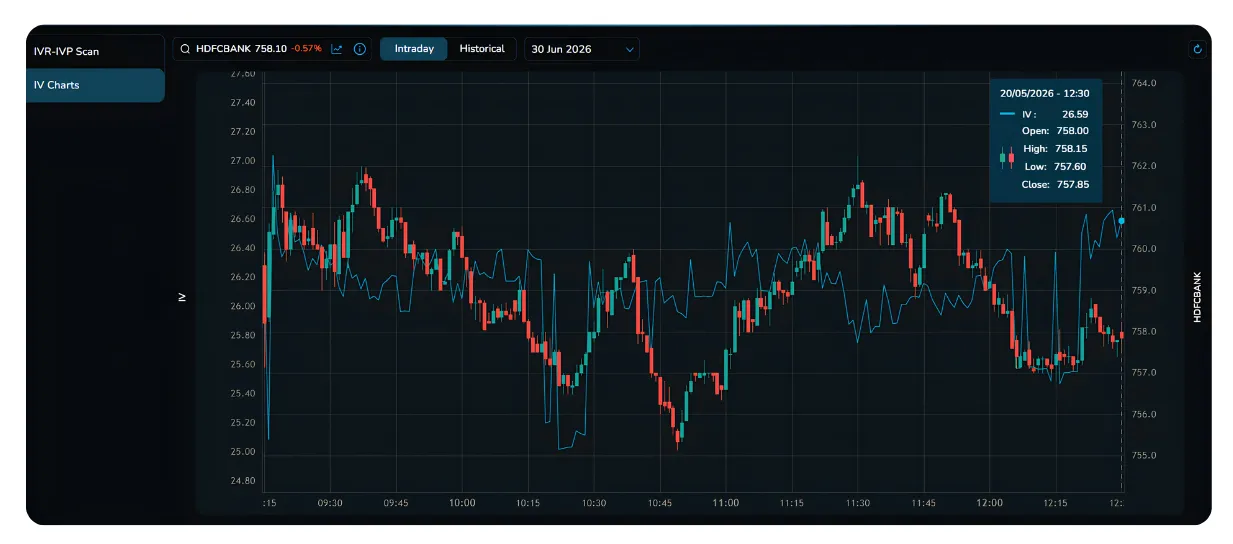Click the 09:30 time axis label

coord(330,503)
